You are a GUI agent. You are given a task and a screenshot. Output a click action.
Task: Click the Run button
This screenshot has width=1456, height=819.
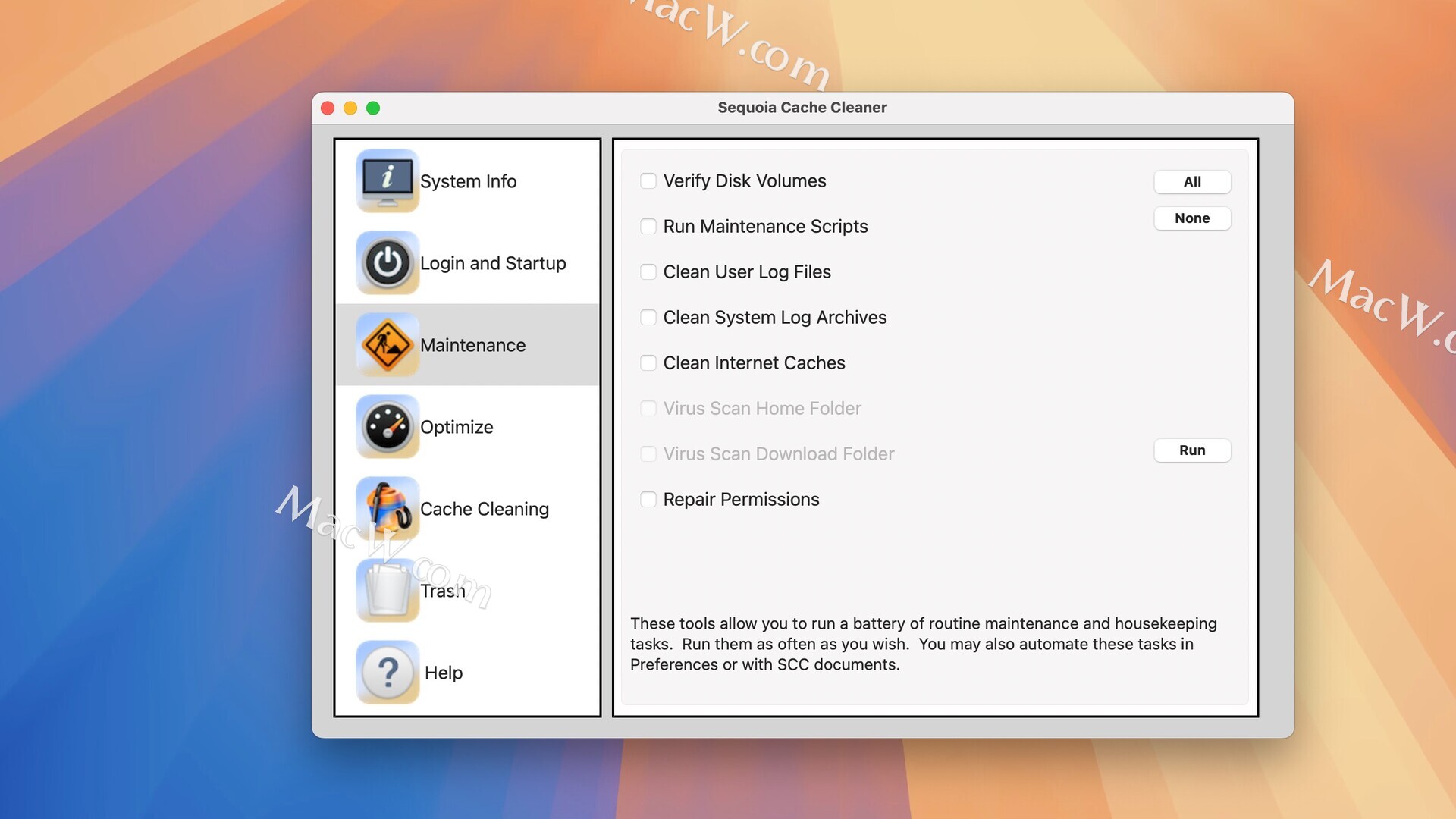[1192, 450]
